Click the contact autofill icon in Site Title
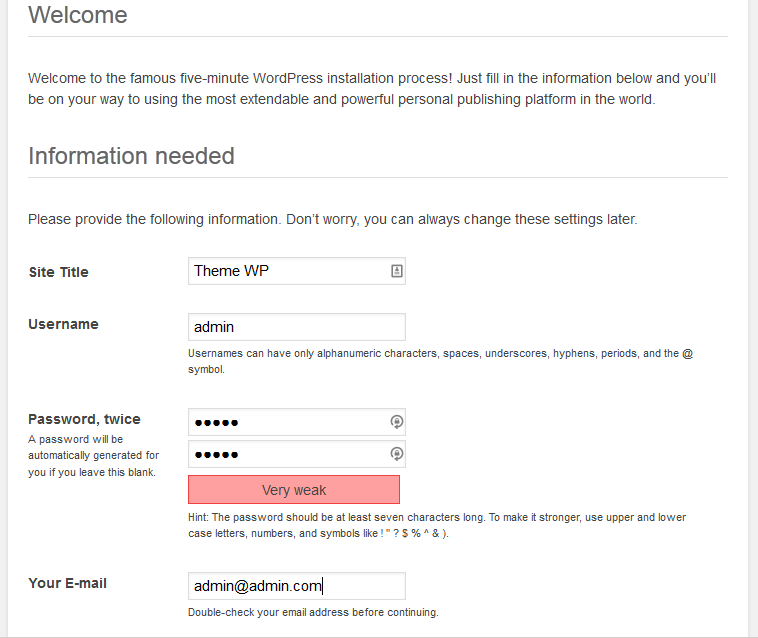This screenshot has height=638, width=758. 396,271
